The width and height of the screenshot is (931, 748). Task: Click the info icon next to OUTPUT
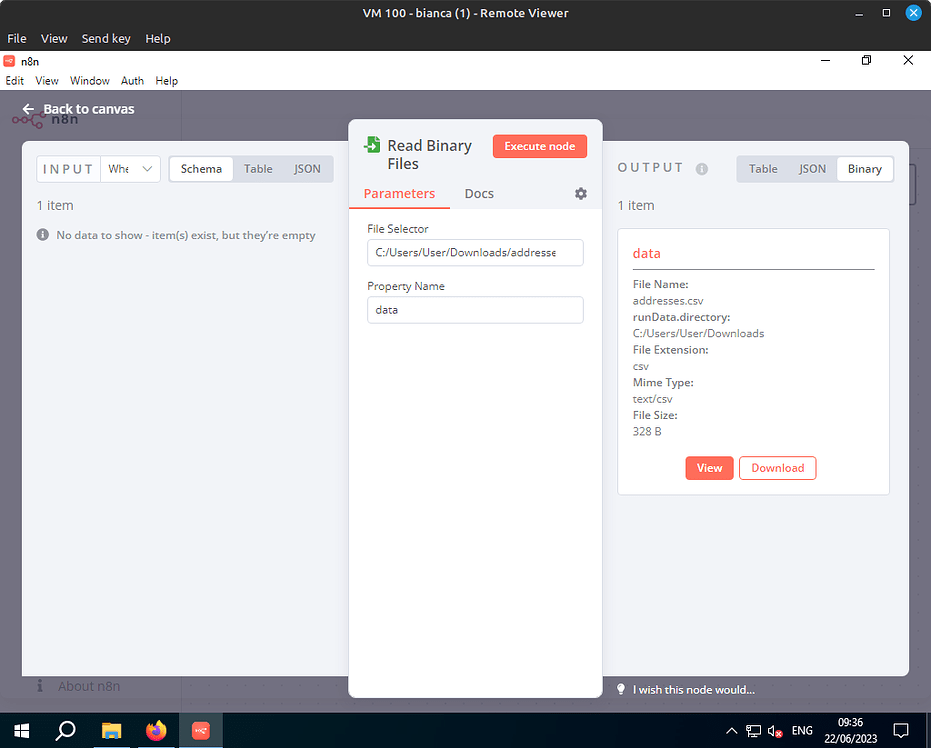pos(702,169)
